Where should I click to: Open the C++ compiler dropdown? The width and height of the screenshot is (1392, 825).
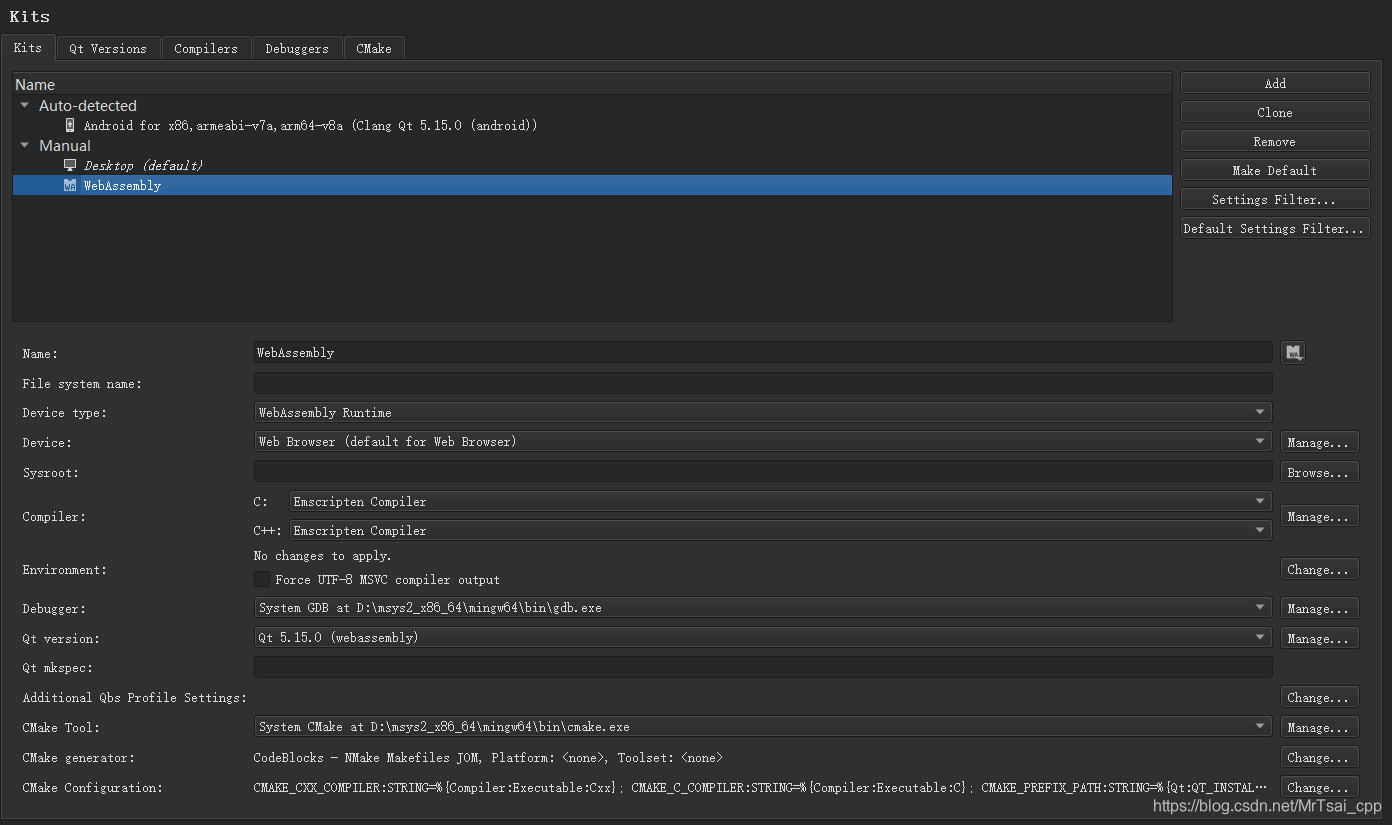coord(780,530)
